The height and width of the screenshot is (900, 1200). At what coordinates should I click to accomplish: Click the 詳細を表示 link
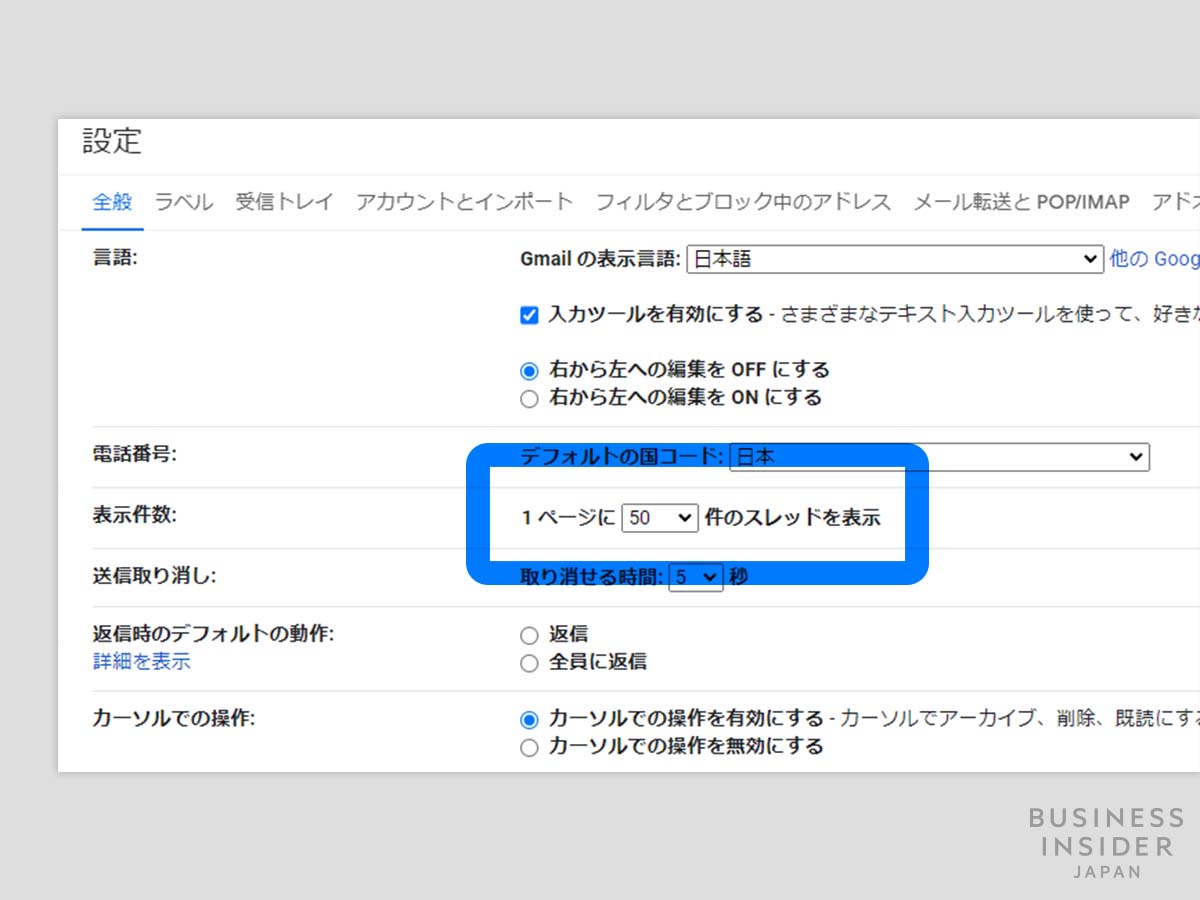pyautogui.click(x=140, y=661)
